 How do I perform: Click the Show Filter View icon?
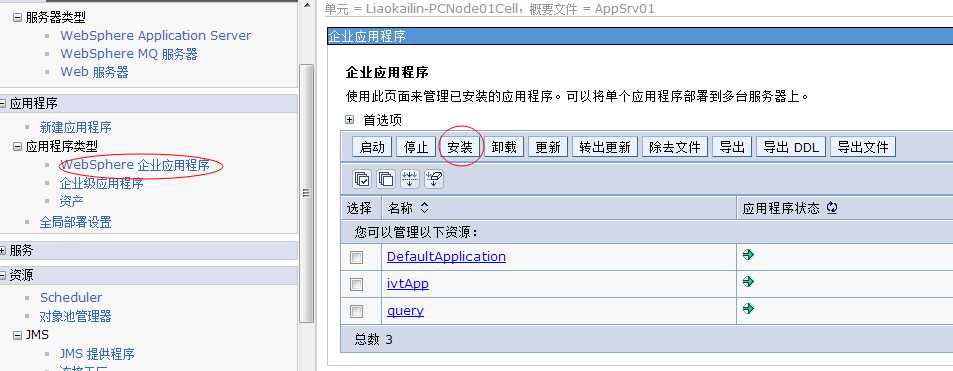[x=410, y=179]
